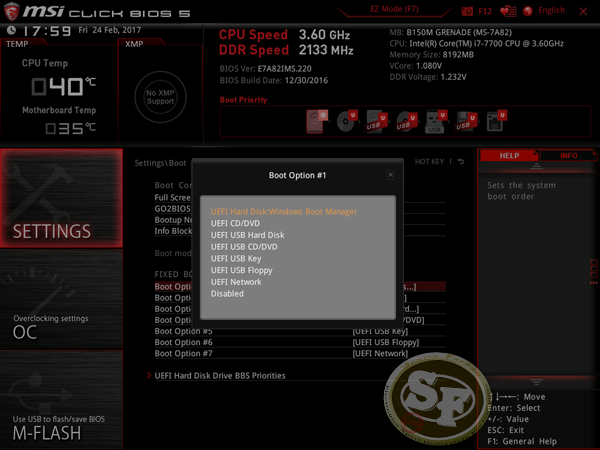Click the Memory Size 8192MB text
Screen dimensions: 600x450
point(431,55)
